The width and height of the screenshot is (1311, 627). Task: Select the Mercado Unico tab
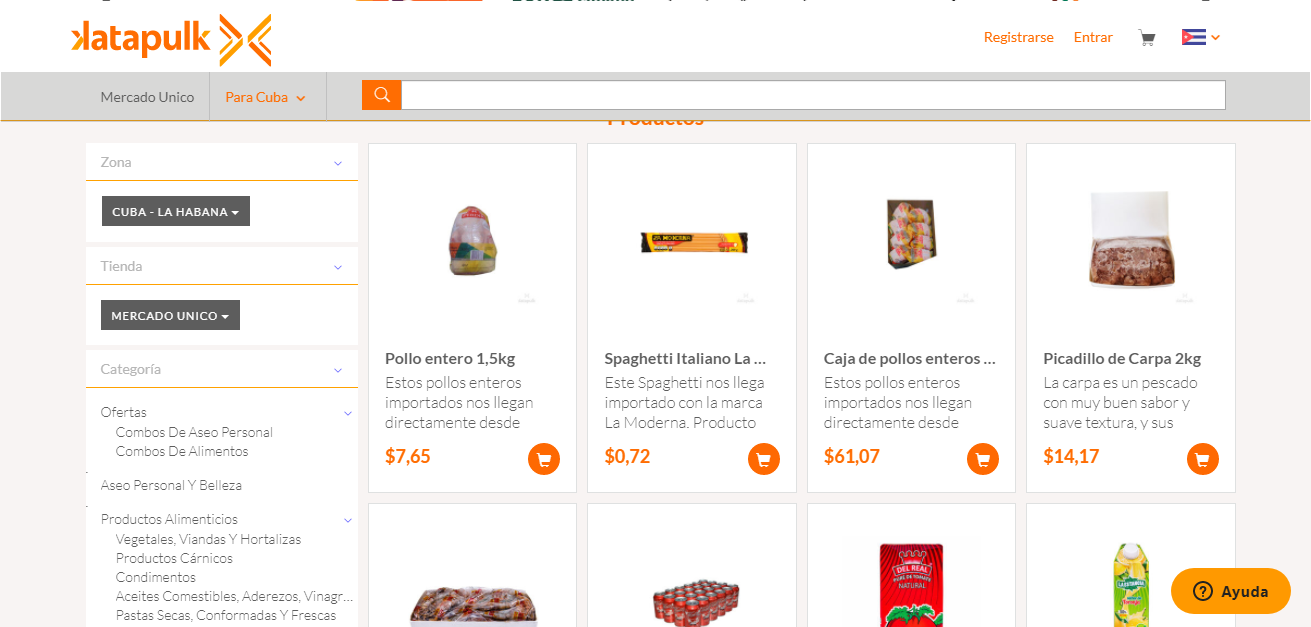[147, 97]
